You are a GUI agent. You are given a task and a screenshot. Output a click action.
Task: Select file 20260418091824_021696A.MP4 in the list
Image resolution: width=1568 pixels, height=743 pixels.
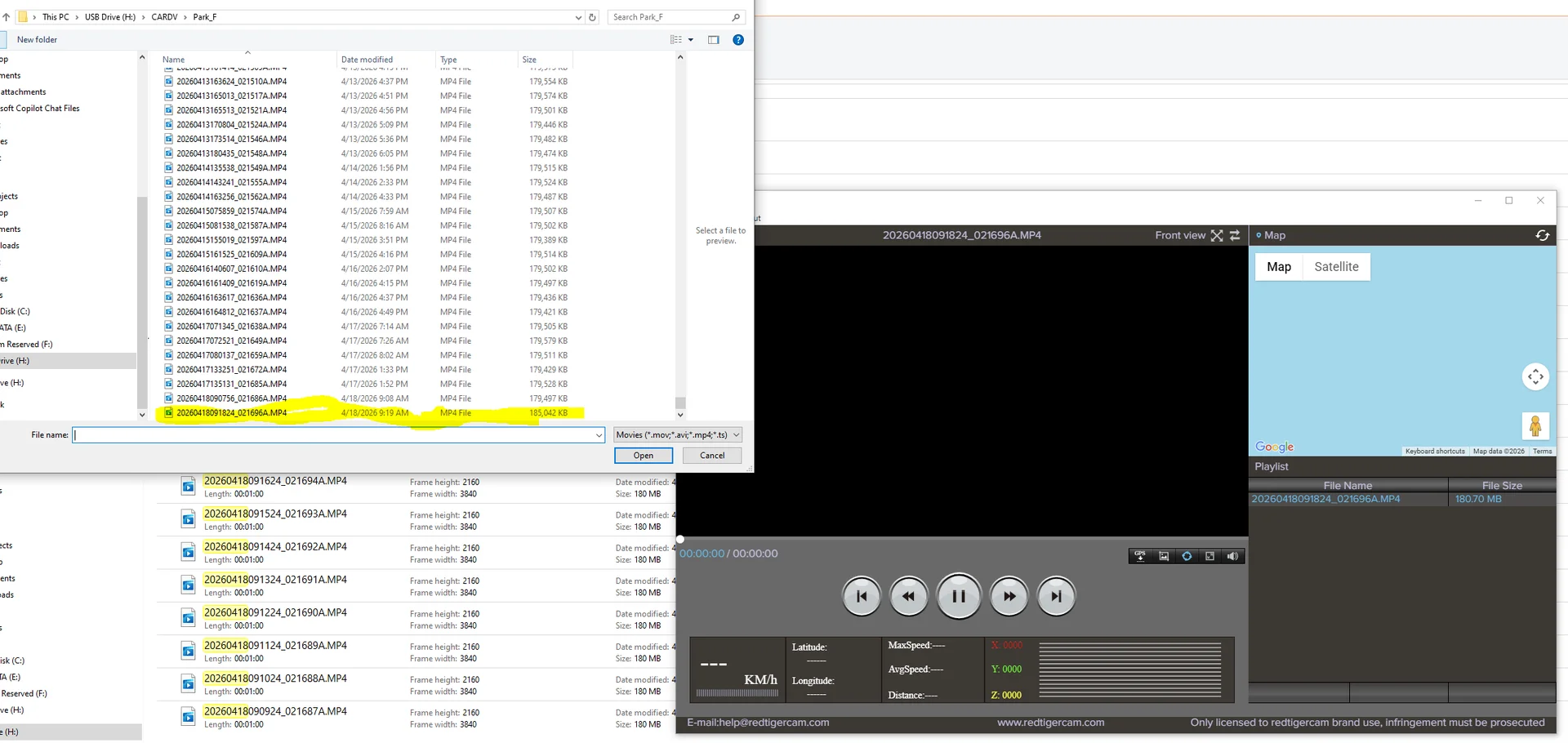[232, 413]
